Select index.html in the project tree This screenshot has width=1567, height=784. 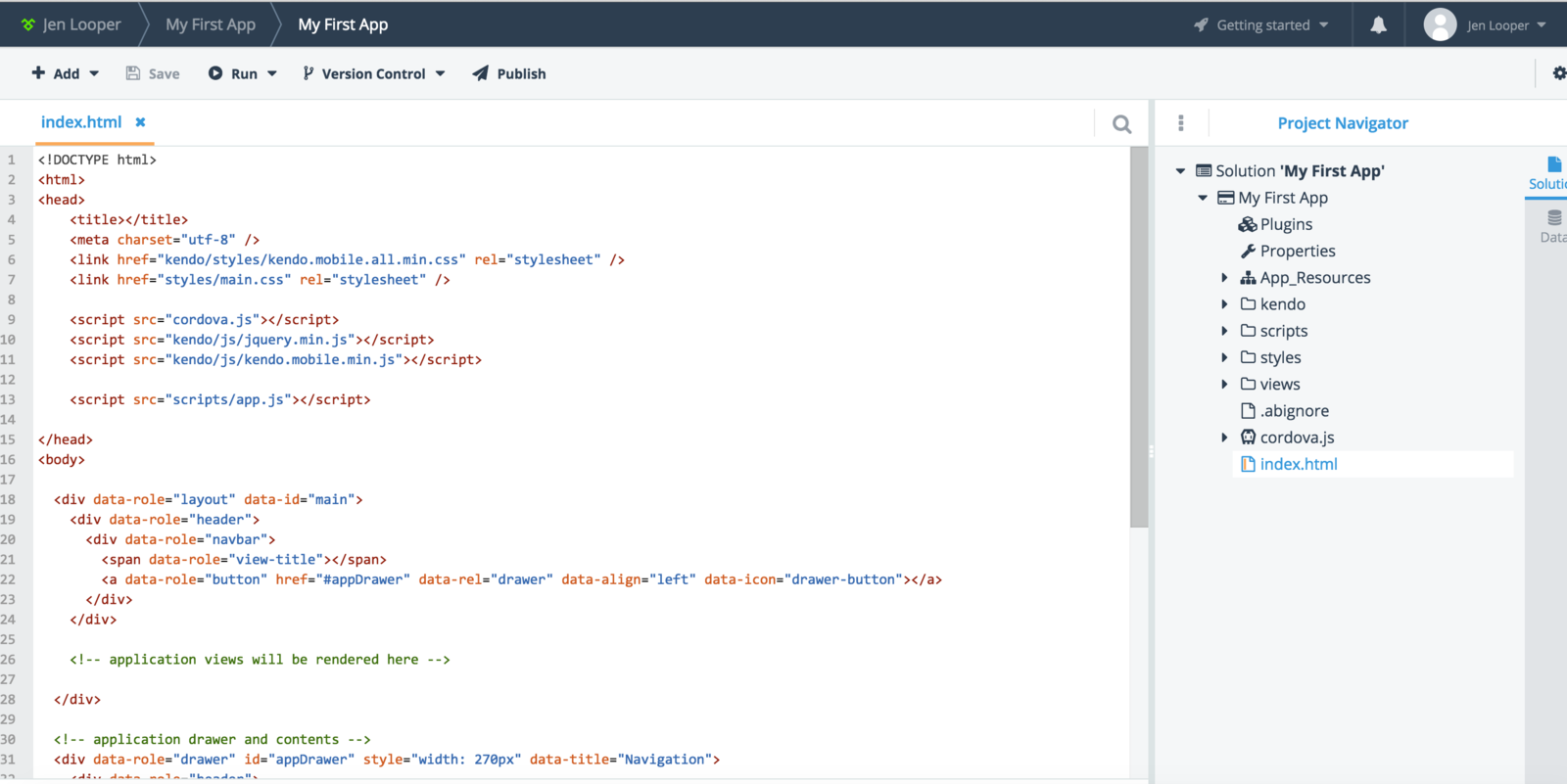point(1299,464)
